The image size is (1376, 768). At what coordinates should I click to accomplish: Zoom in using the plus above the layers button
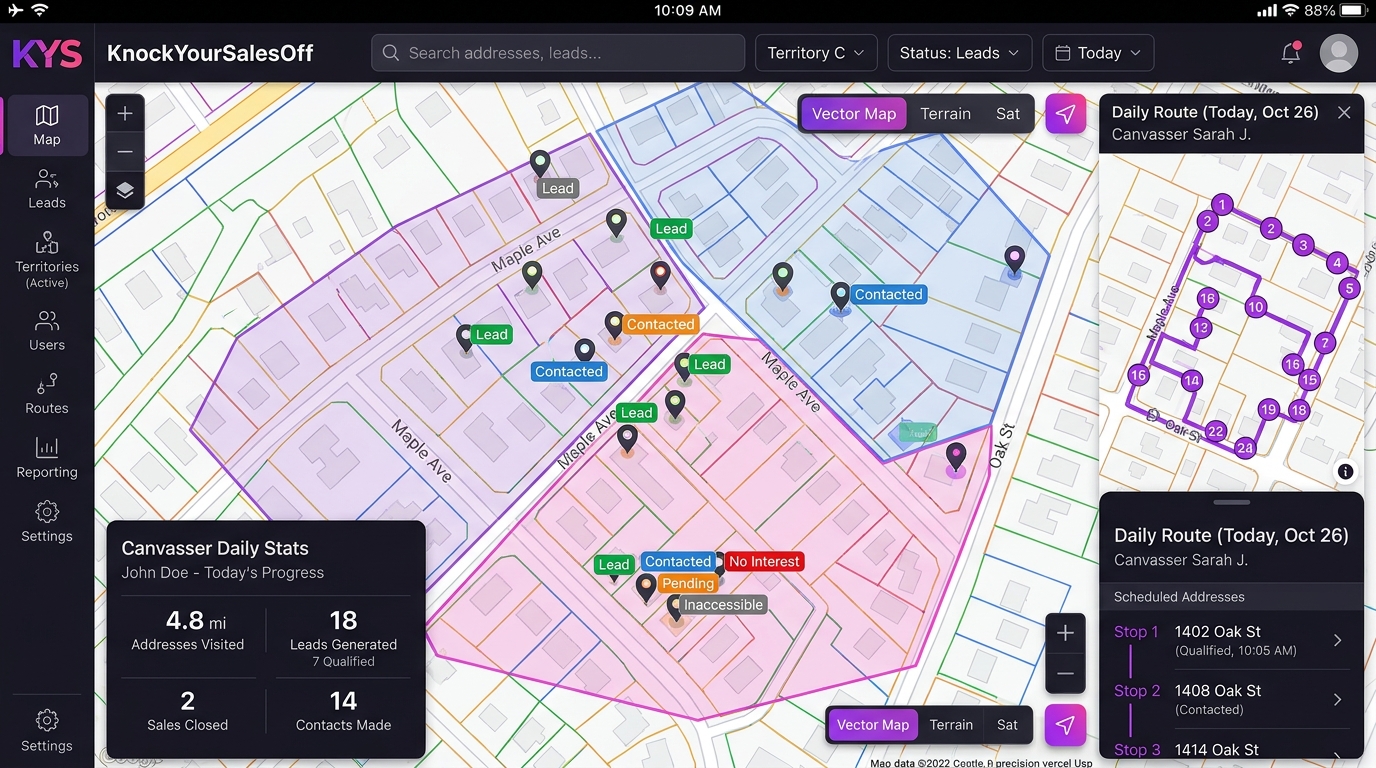[x=125, y=114]
